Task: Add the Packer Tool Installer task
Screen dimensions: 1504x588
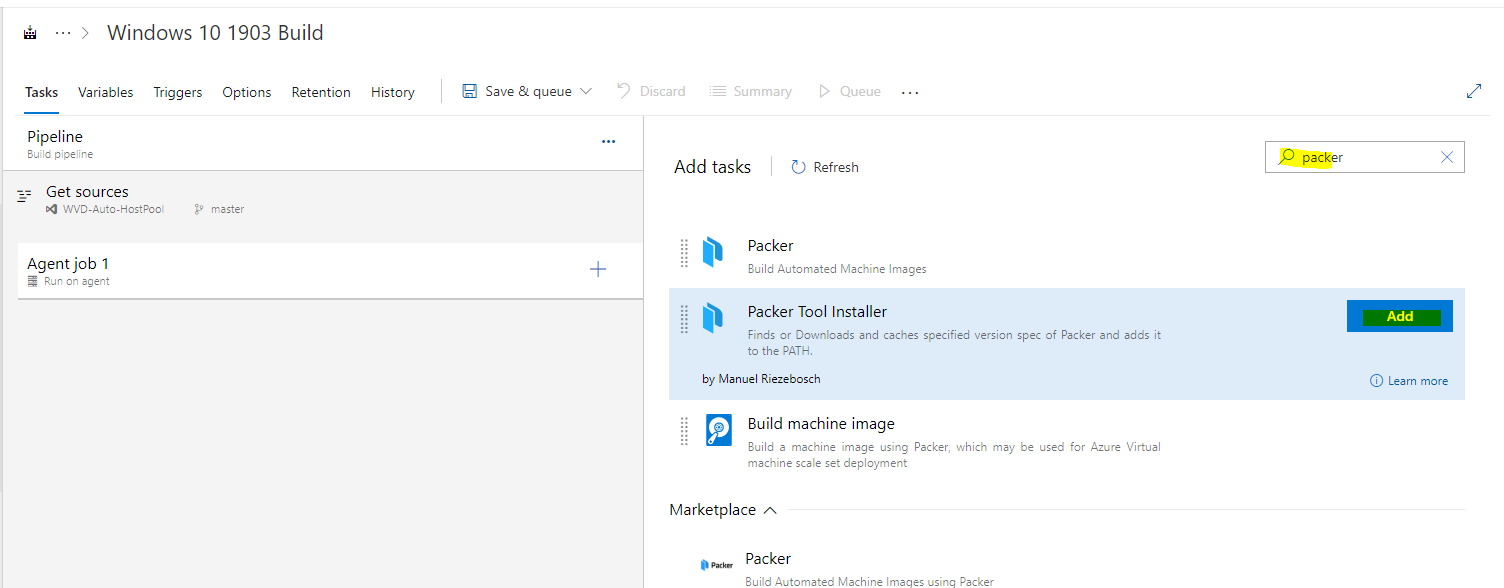Action: (1399, 315)
